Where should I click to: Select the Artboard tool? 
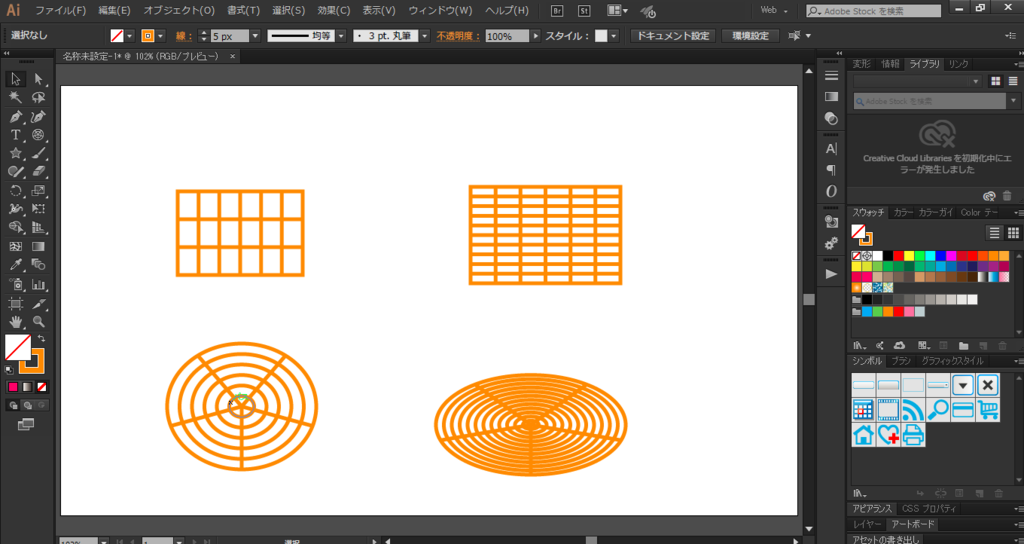tap(16, 304)
